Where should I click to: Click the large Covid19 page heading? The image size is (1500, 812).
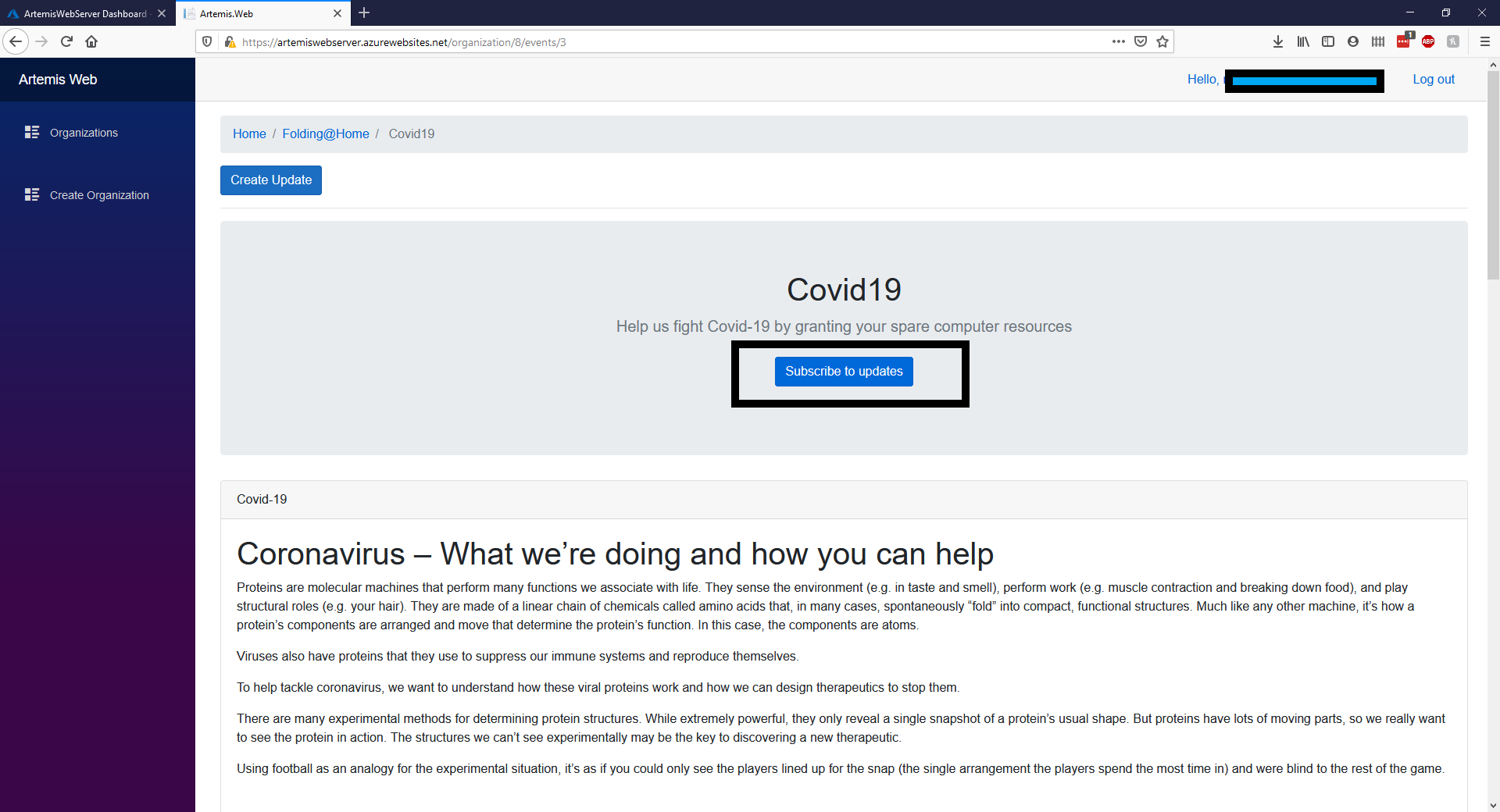click(844, 290)
